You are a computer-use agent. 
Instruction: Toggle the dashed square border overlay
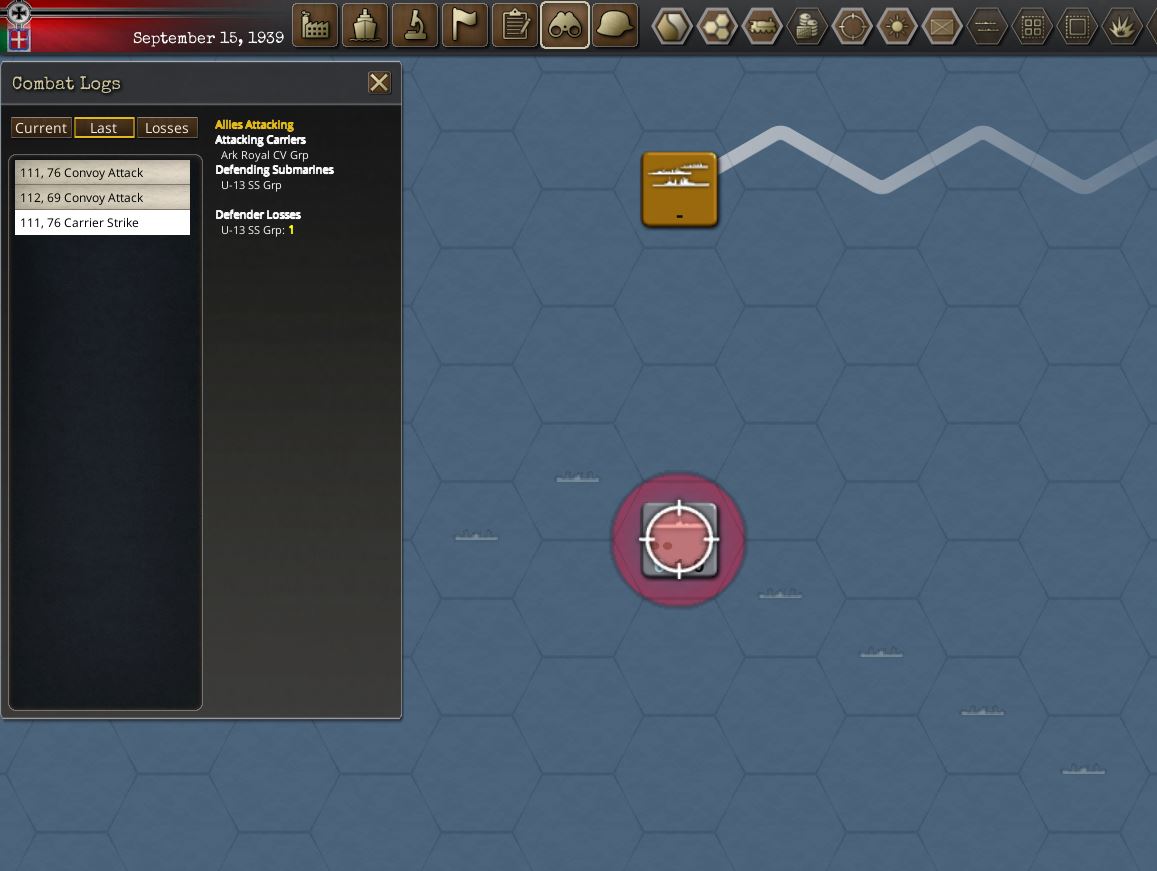click(x=1077, y=27)
